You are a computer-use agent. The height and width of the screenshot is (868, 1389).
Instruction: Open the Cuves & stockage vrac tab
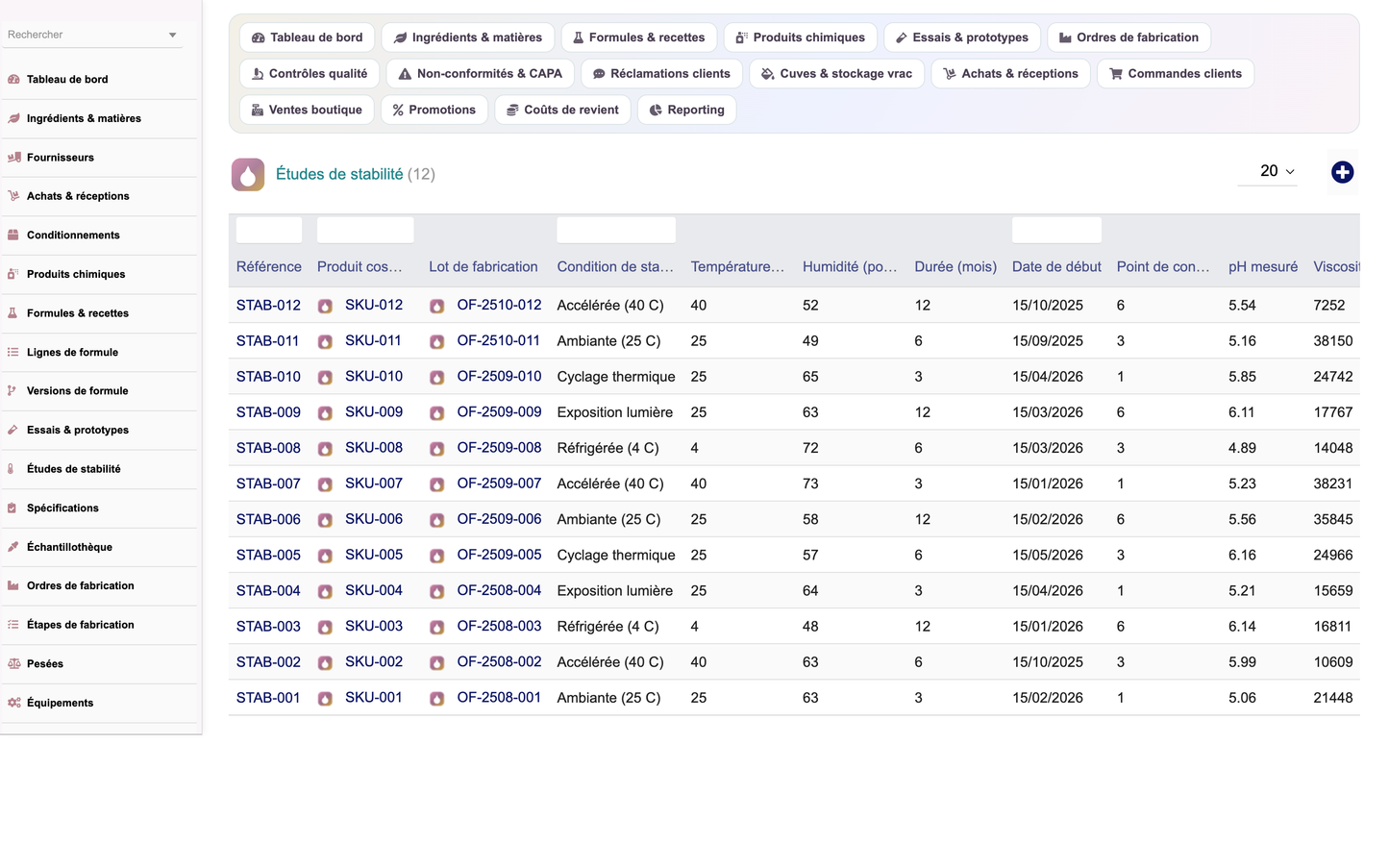(836, 74)
